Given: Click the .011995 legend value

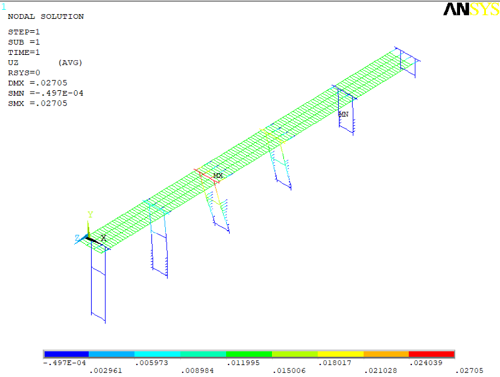Looking at the screenshot, I should click(243, 363).
